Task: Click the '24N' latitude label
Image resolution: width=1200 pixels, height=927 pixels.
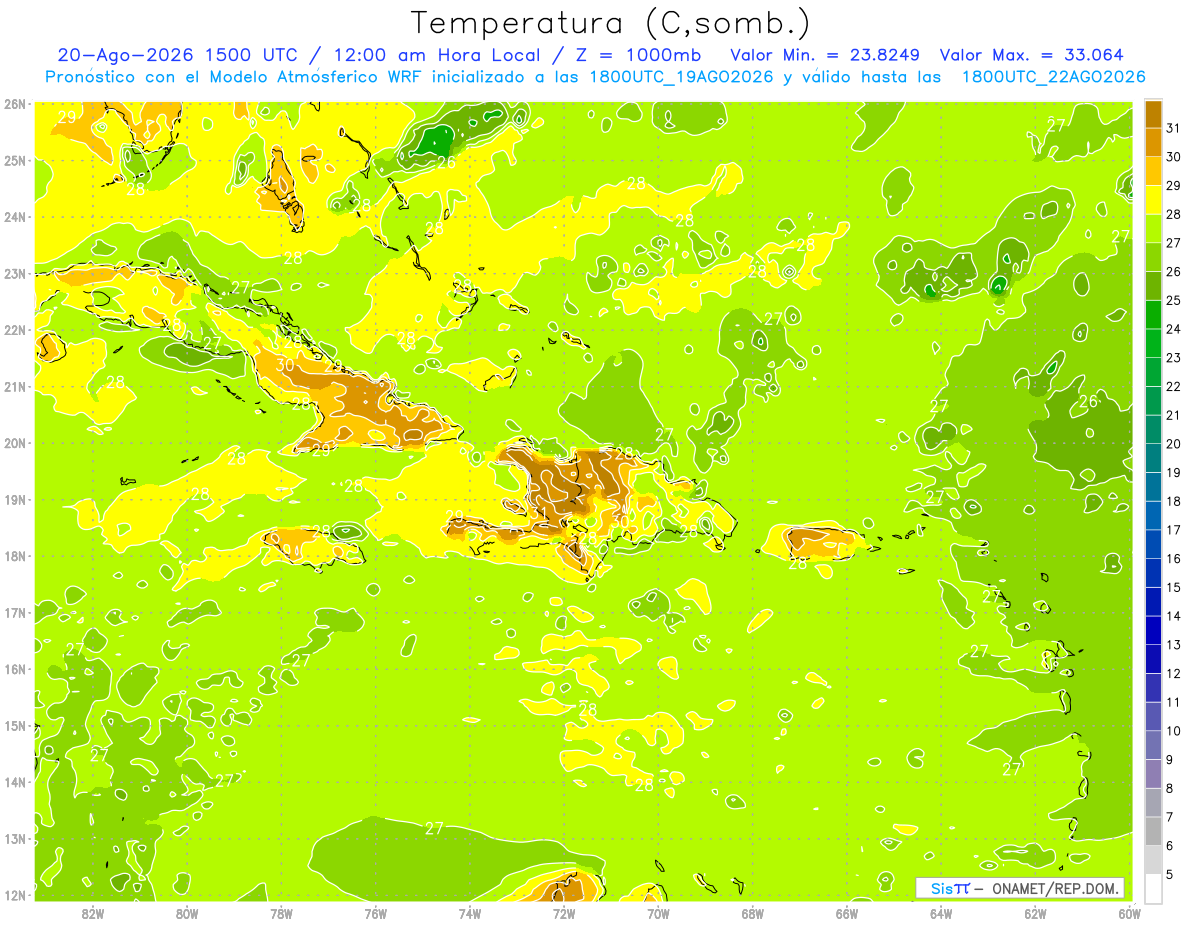Action: point(16,217)
